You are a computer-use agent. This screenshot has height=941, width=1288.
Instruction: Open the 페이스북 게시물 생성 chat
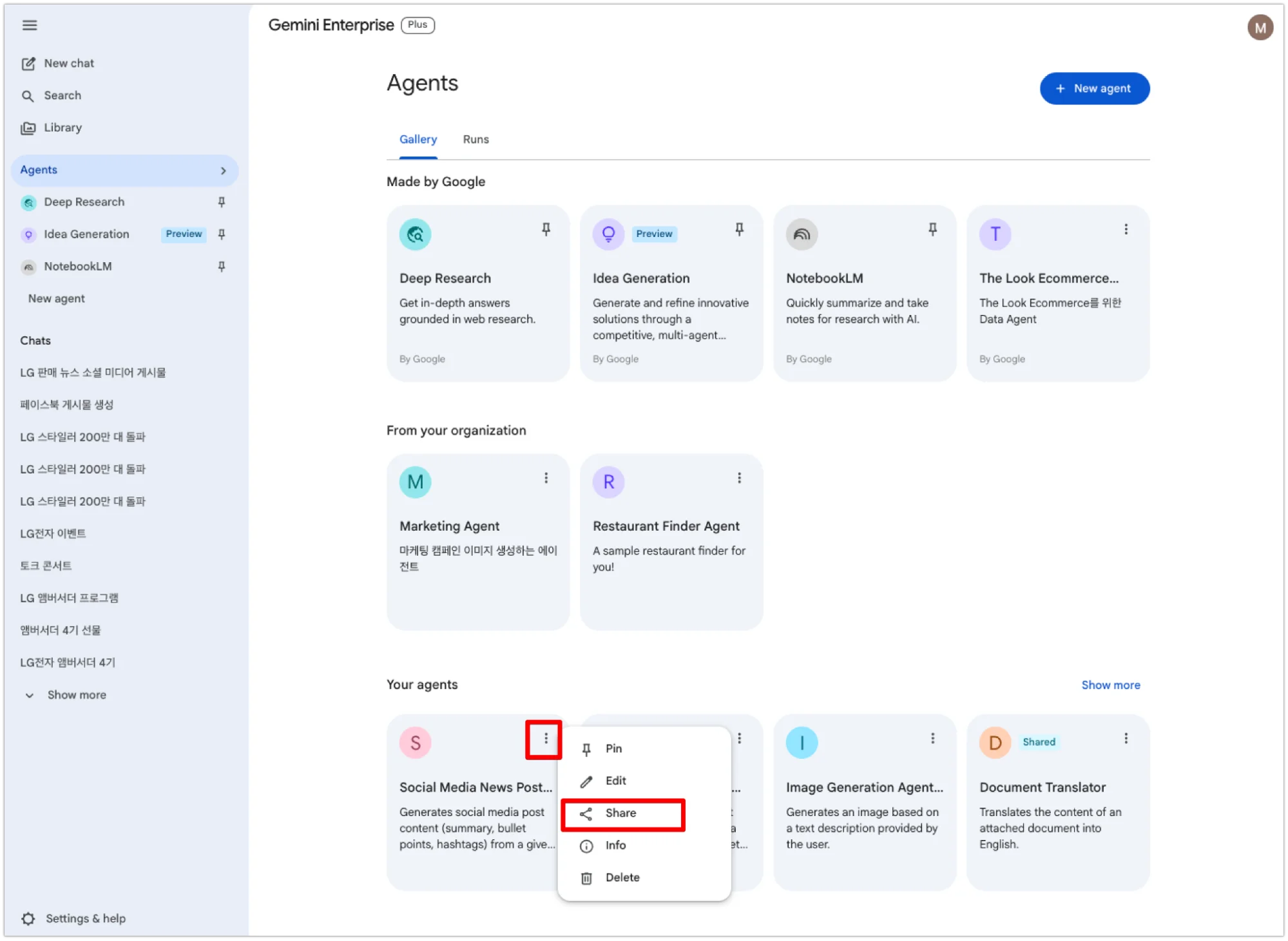[x=66, y=405]
